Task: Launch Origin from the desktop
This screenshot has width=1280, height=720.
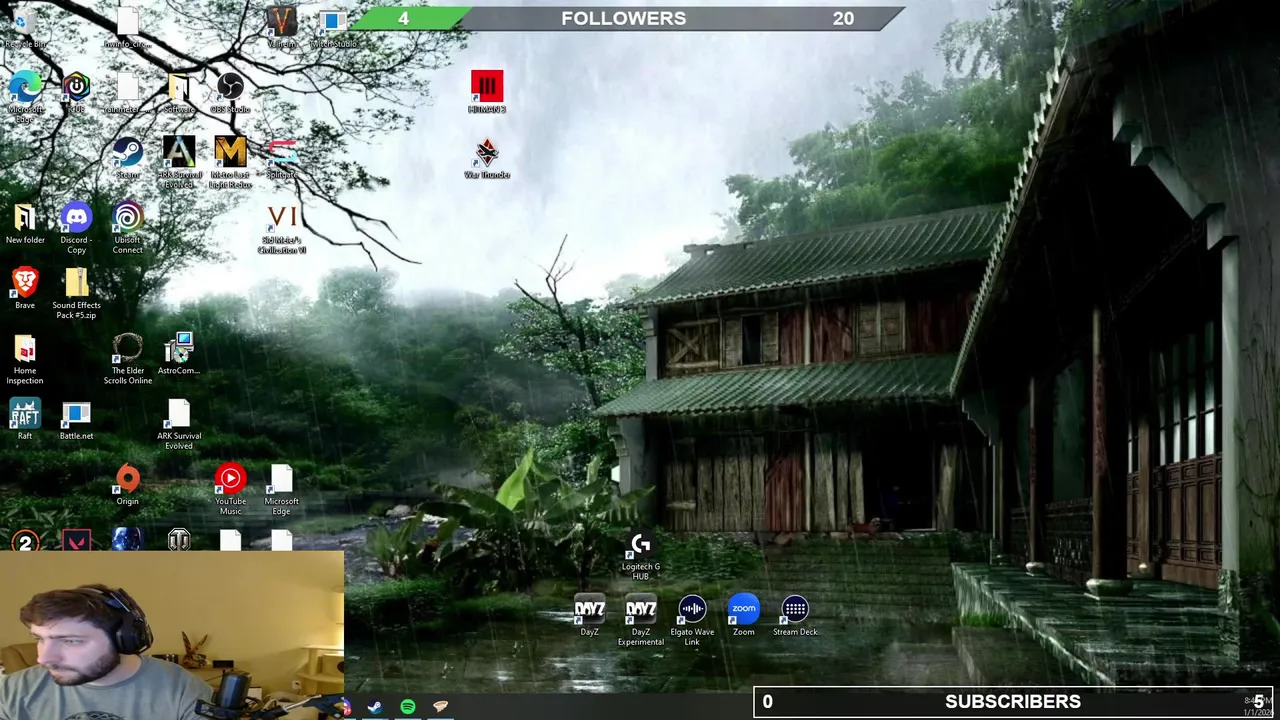Action: click(127, 484)
